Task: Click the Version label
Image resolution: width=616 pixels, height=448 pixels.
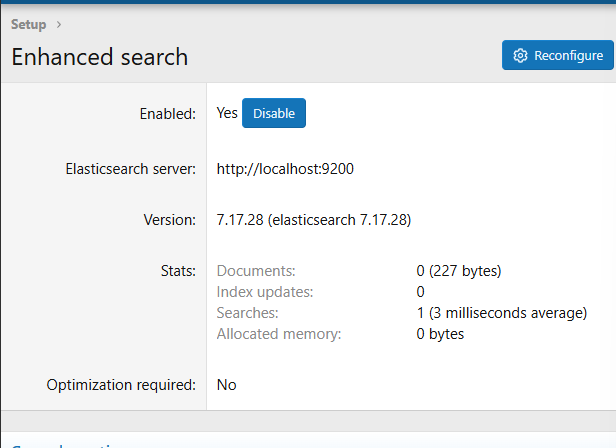Action: coord(169,220)
